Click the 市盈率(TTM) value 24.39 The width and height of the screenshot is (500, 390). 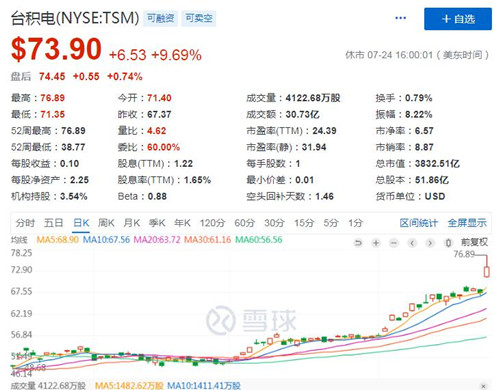tap(324, 131)
